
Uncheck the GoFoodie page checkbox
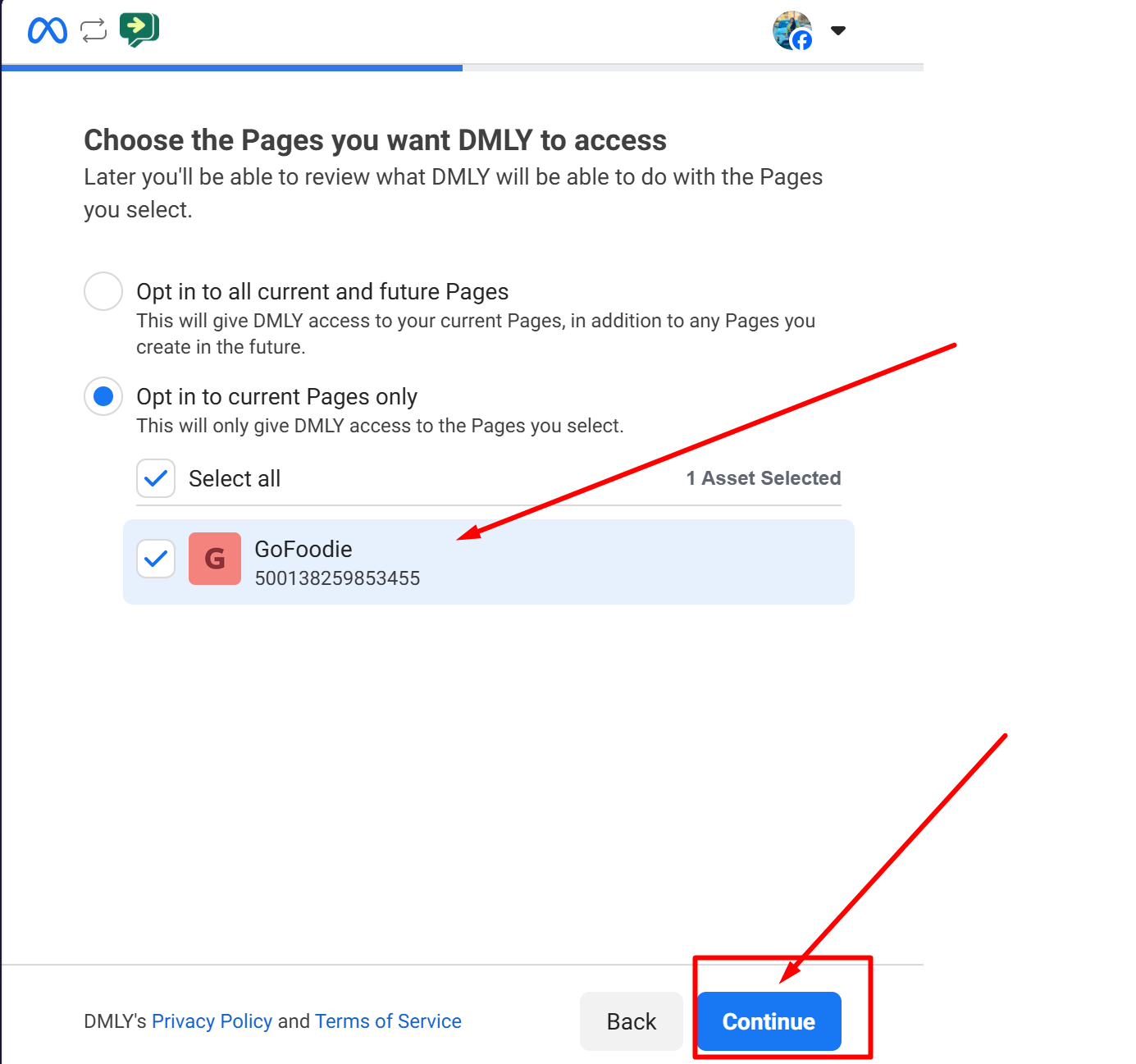pos(156,559)
